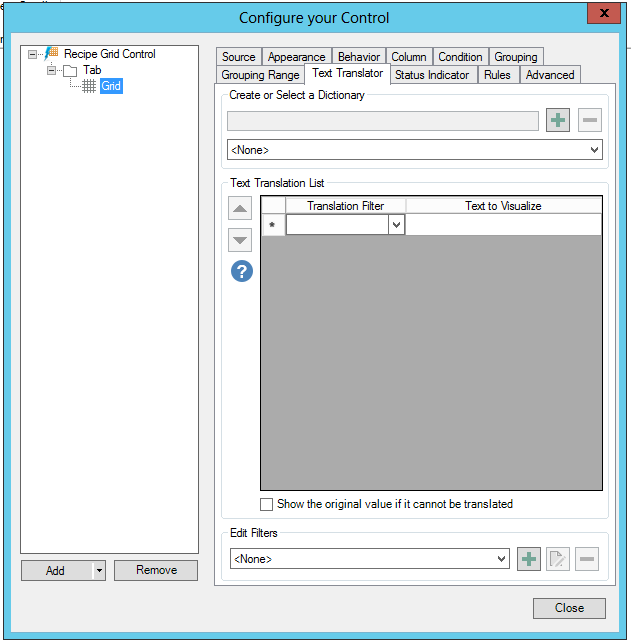Click the Tab folder icon in the tree

coord(70,70)
